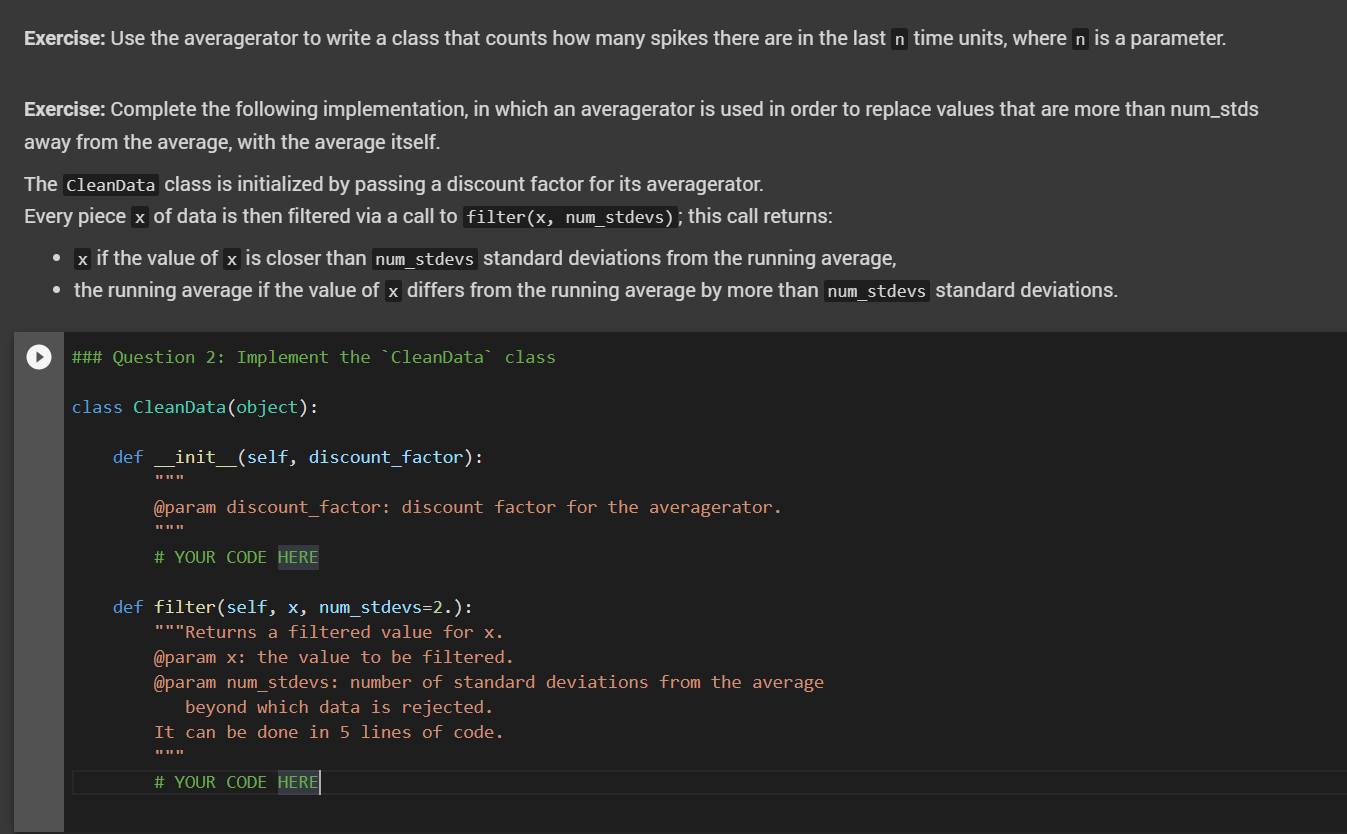Click the '@param num_stdevs: number of standard deviations' line
The height and width of the screenshot is (834, 1347).
[x=489, y=682]
